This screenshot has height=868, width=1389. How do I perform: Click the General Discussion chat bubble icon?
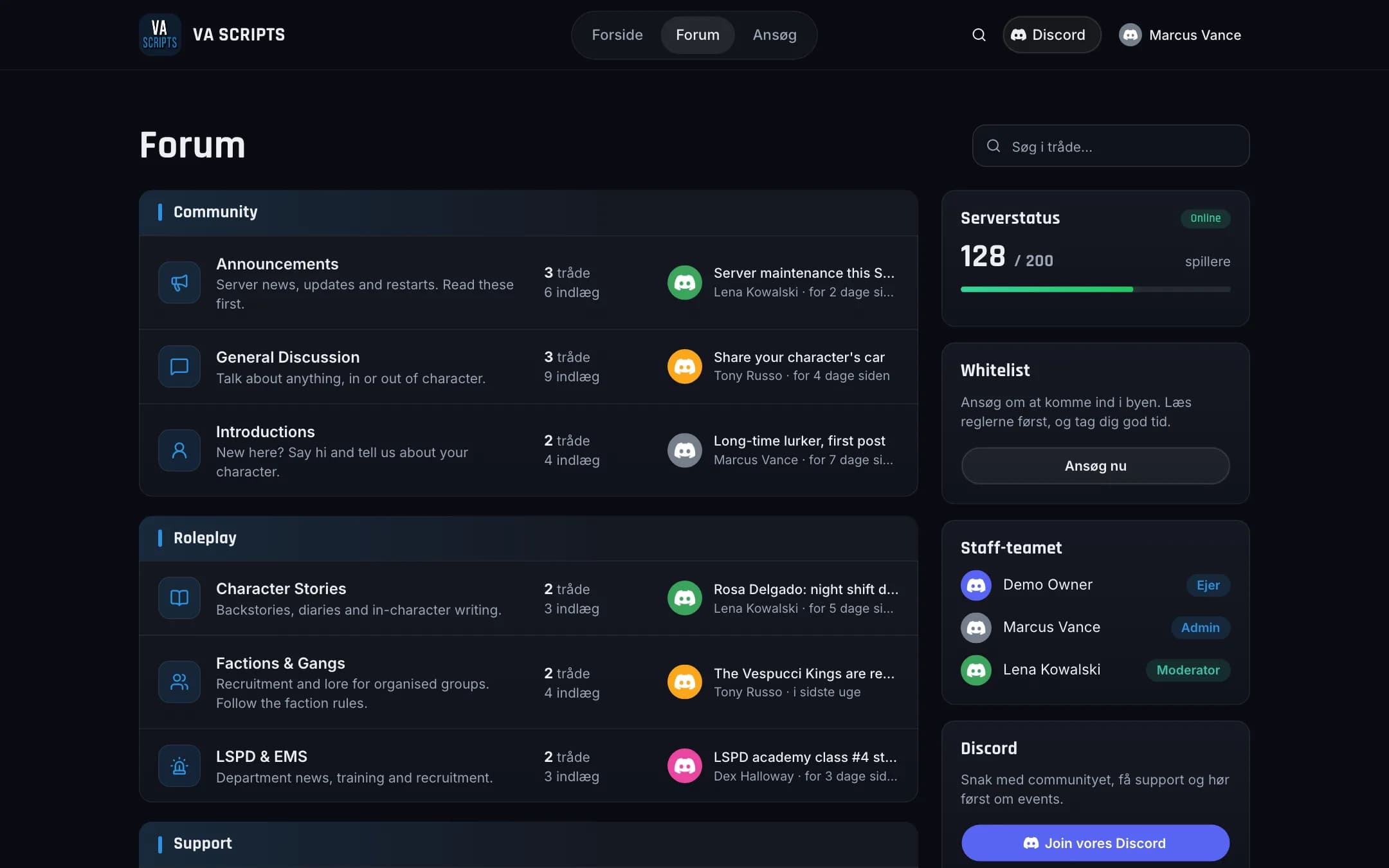point(179,366)
